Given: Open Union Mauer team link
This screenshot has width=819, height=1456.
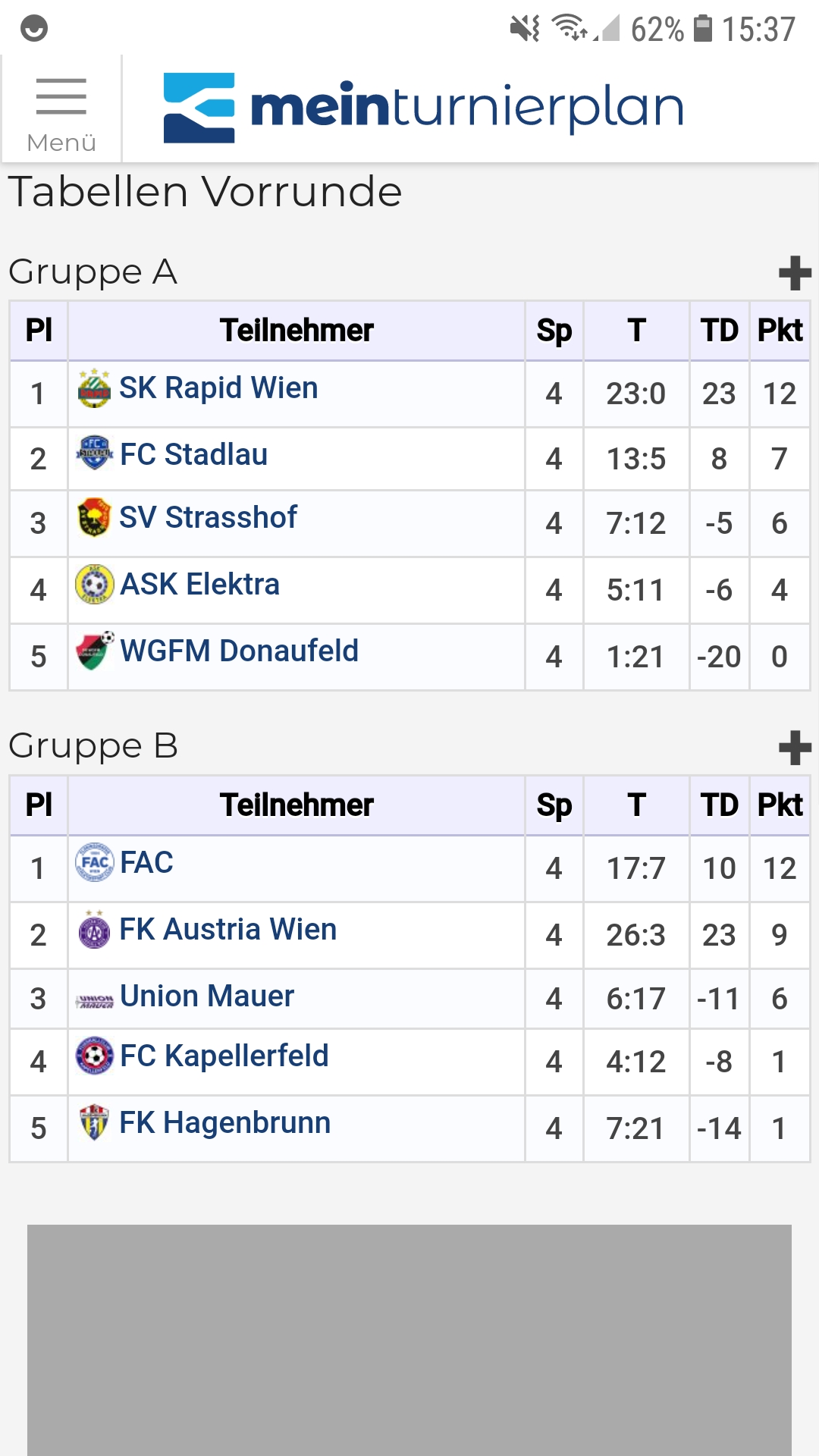Looking at the screenshot, I should point(207,996).
